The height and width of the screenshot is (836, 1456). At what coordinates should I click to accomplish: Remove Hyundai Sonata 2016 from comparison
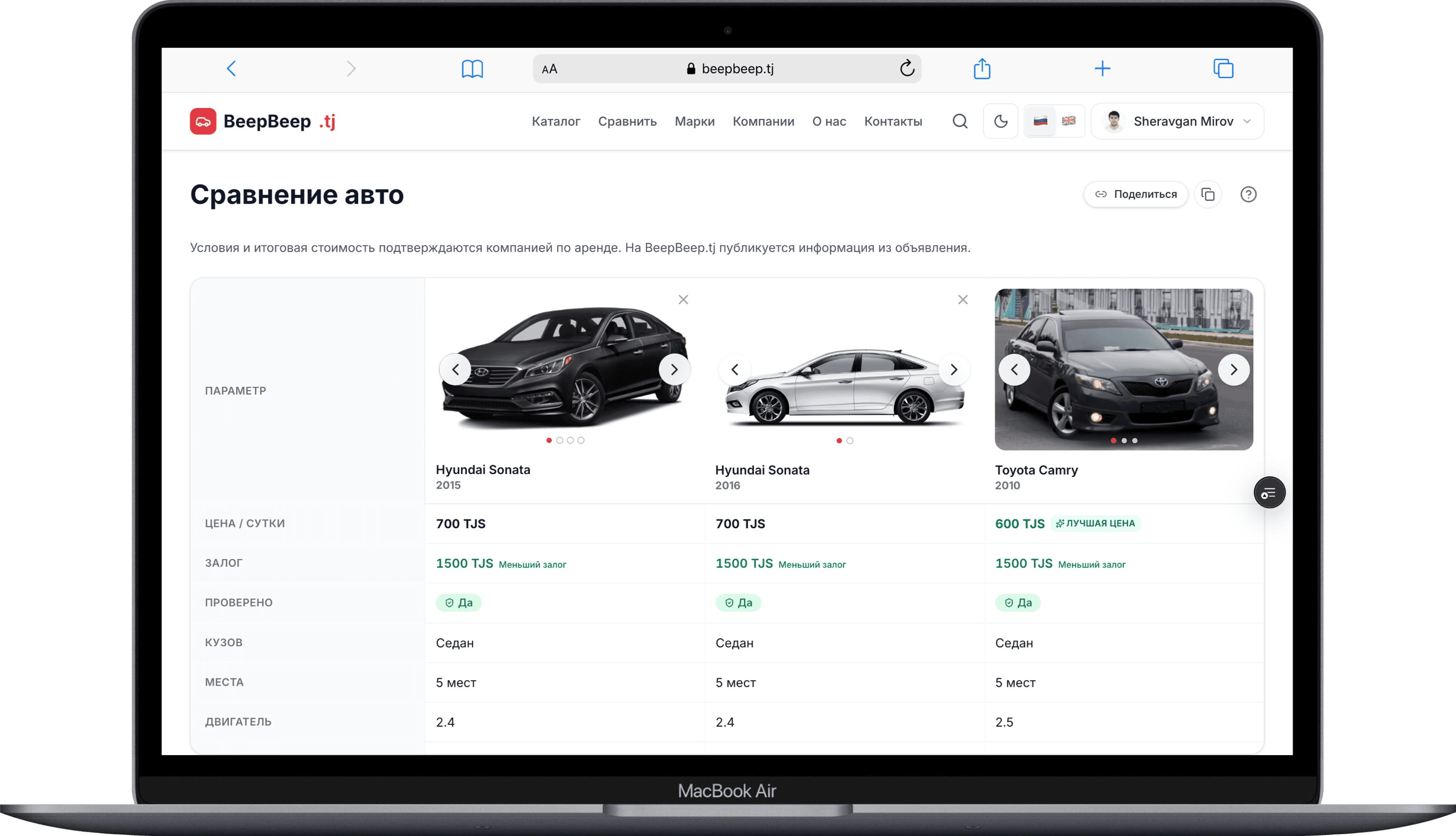962,299
